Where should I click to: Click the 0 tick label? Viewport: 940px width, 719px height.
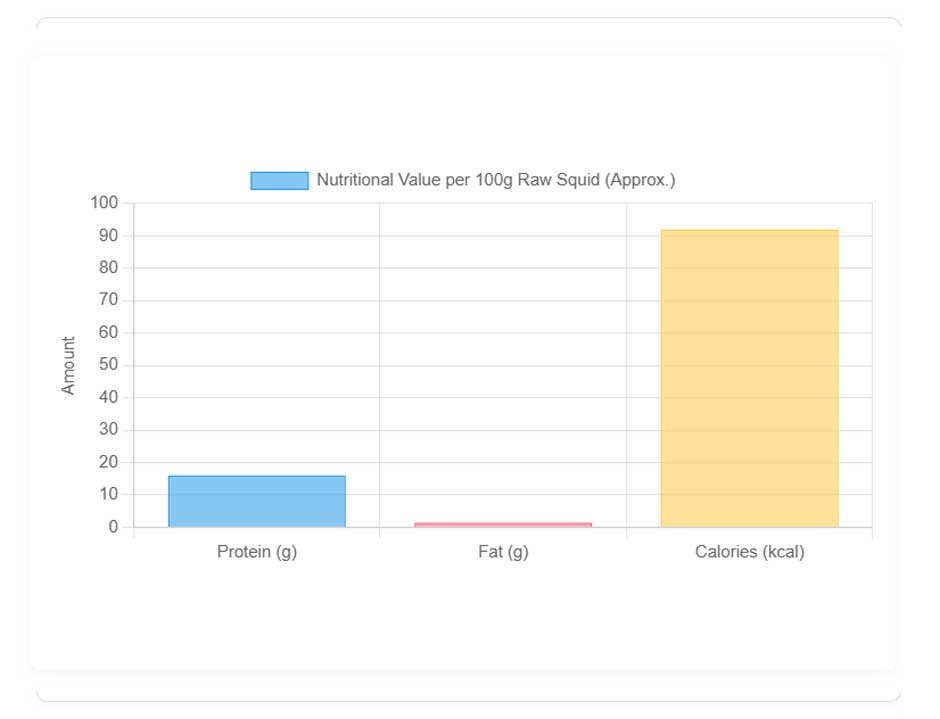point(113,527)
